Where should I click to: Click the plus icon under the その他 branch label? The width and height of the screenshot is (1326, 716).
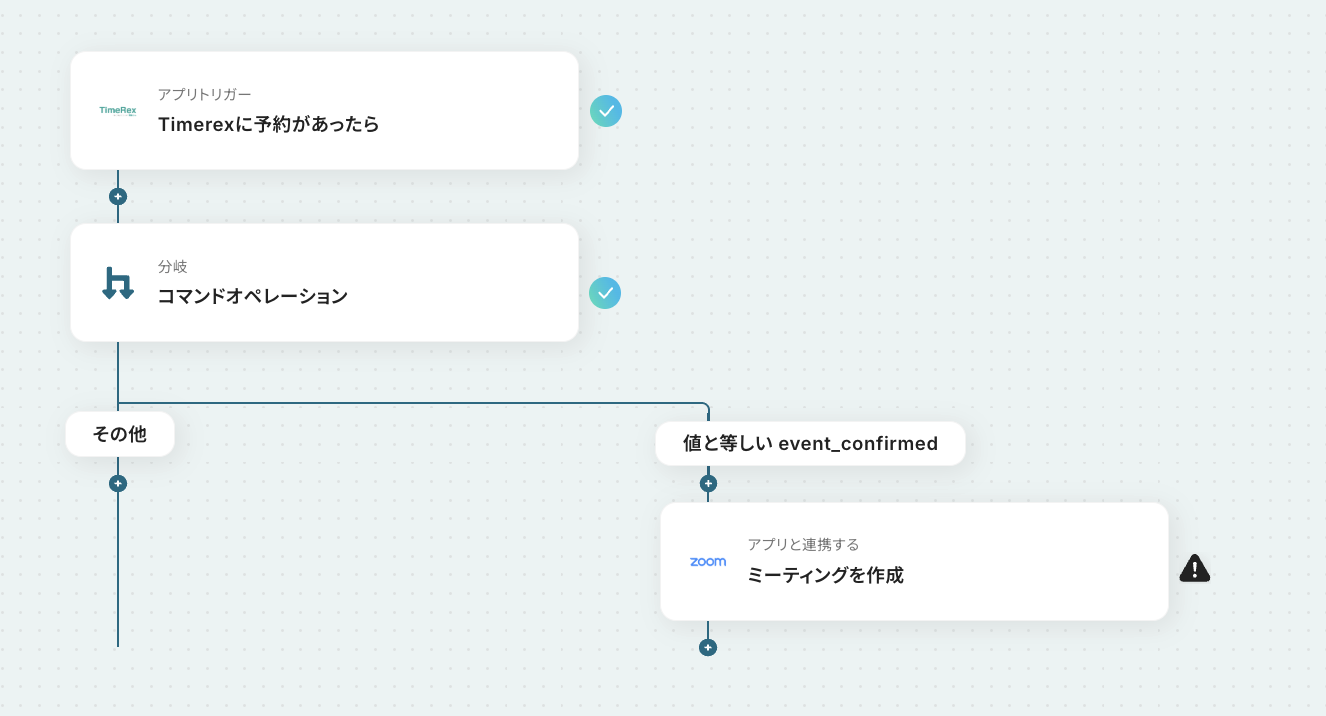(x=118, y=482)
